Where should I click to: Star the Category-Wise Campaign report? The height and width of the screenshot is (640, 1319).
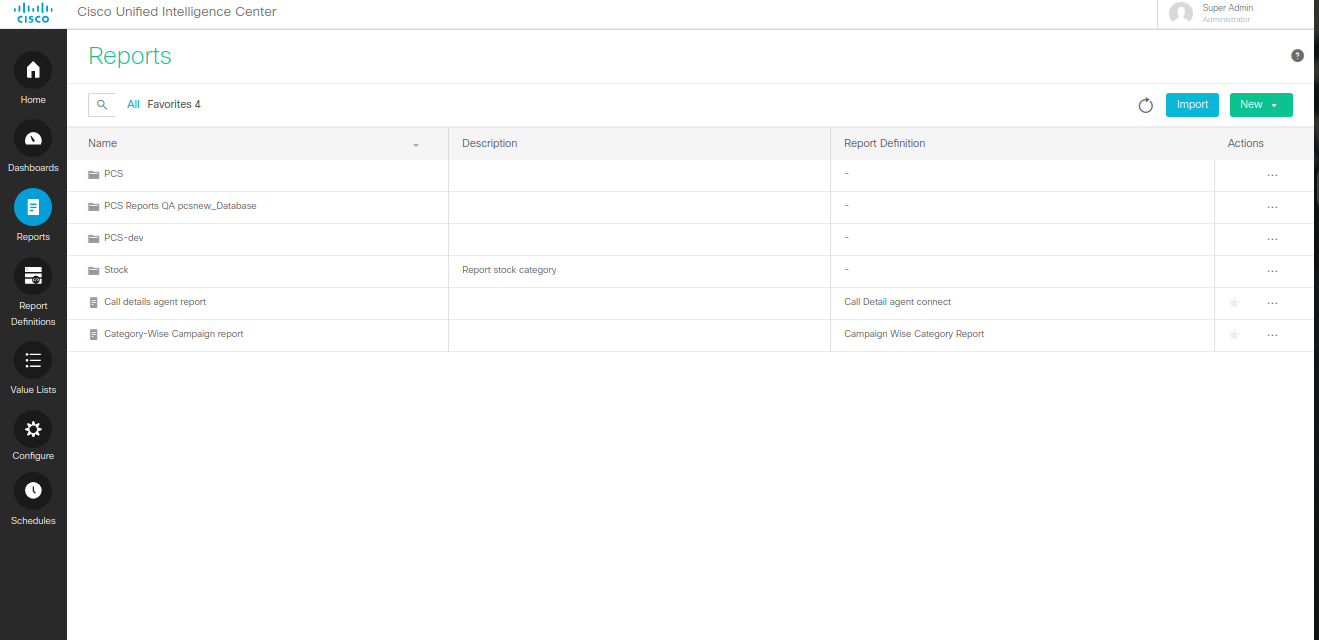(1234, 335)
